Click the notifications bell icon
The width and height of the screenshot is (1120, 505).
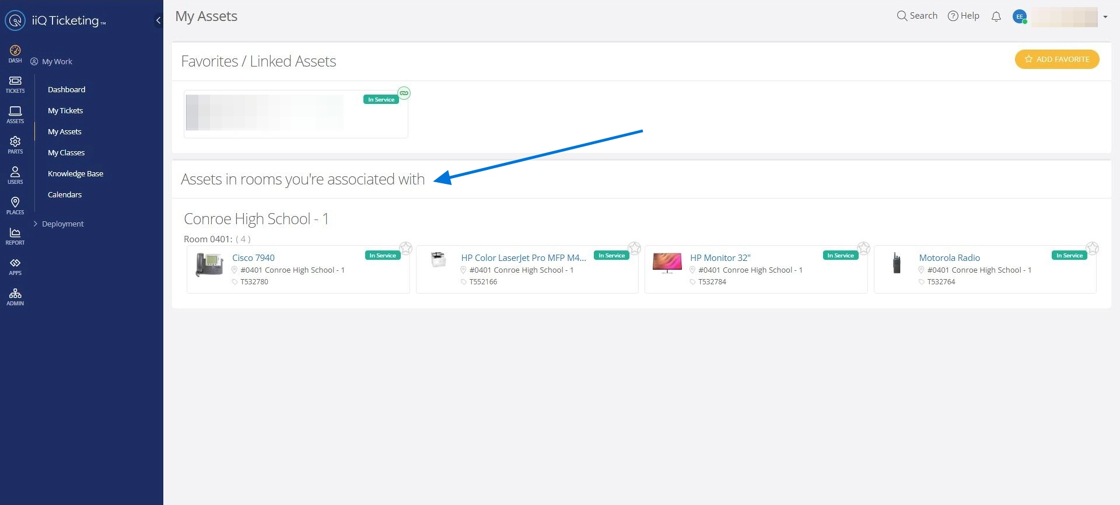coord(996,16)
